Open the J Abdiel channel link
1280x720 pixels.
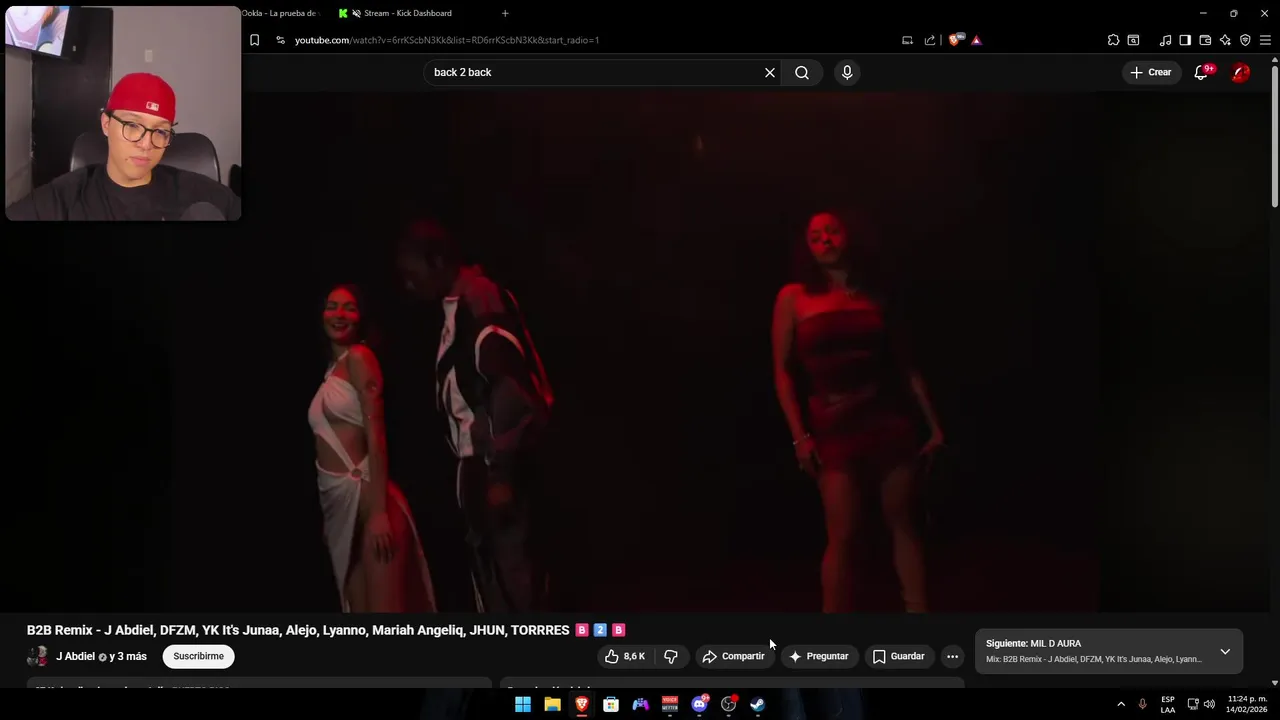(x=75, y=656)
